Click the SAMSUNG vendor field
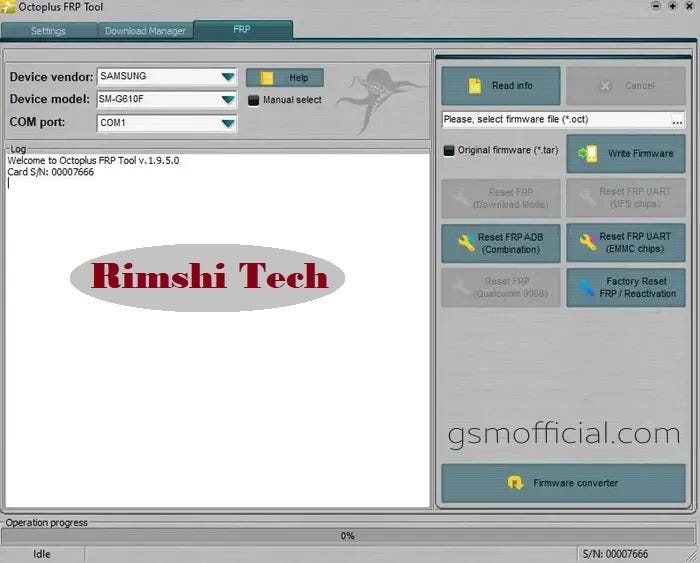Screen dimensions: 700x563 point(167,77)
